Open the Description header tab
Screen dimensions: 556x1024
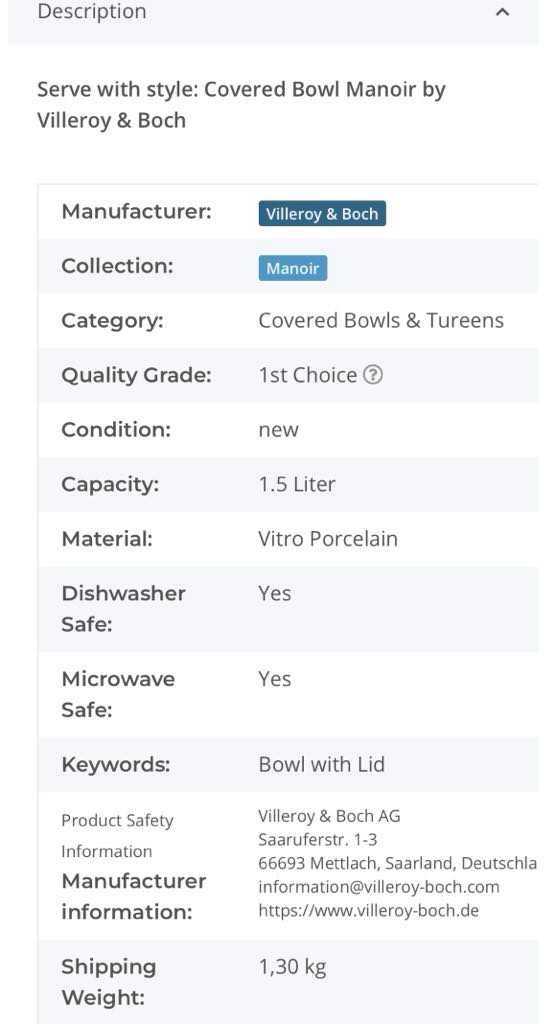tap(273, 15)
